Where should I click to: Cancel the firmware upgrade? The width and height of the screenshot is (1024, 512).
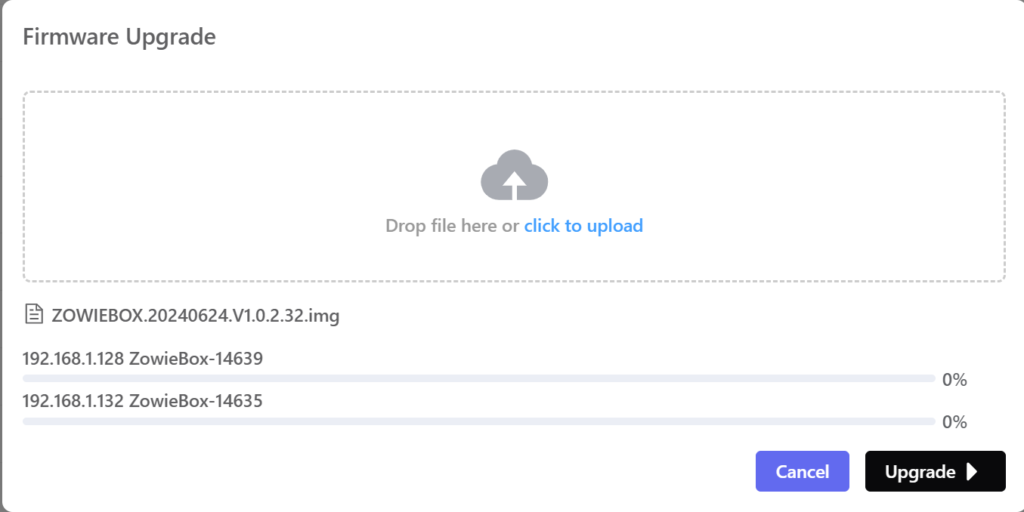(802, 472)
